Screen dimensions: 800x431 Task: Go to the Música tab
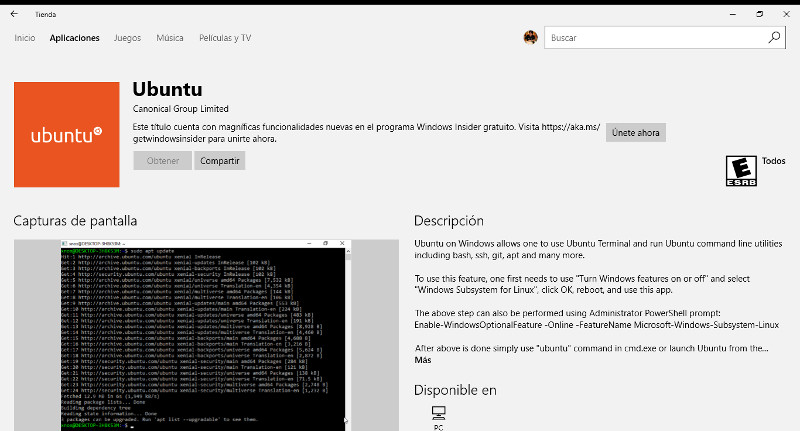click(x=170, y=38)
